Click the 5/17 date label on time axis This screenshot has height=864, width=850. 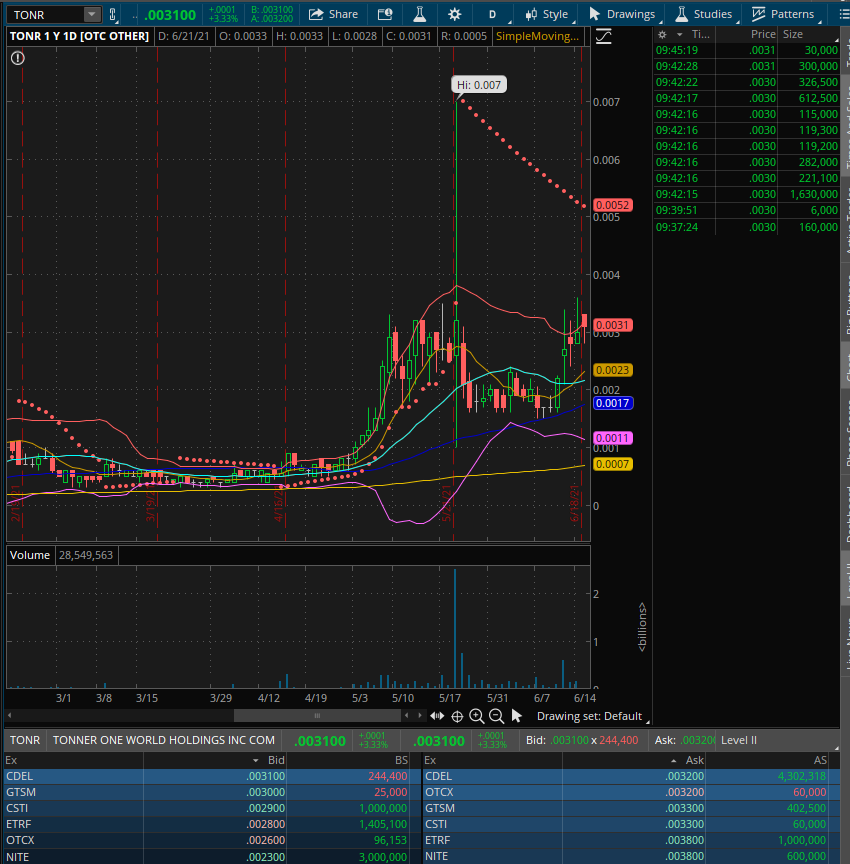[x=450, y=698]
